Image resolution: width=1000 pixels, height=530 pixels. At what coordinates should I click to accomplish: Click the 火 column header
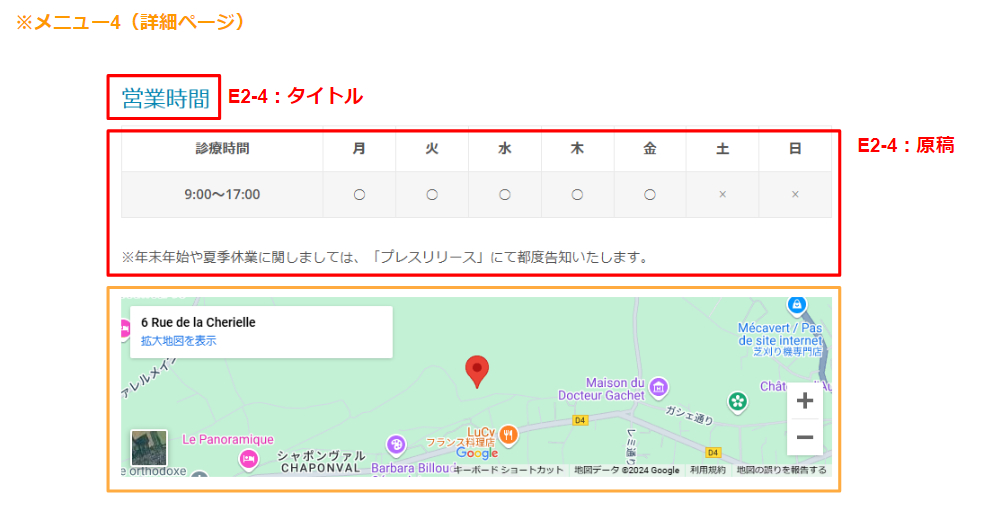click(x=432, y=149)
